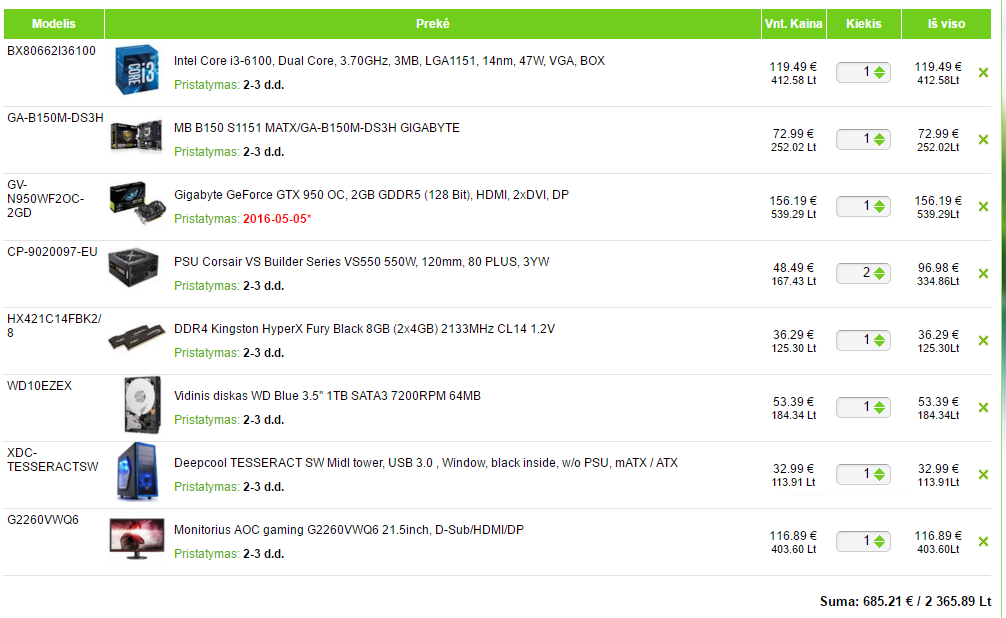The width and height of the screenshot is (1006, 618).
Task: Open the HyperX Fury memory image
Action: tap(136, 336)
